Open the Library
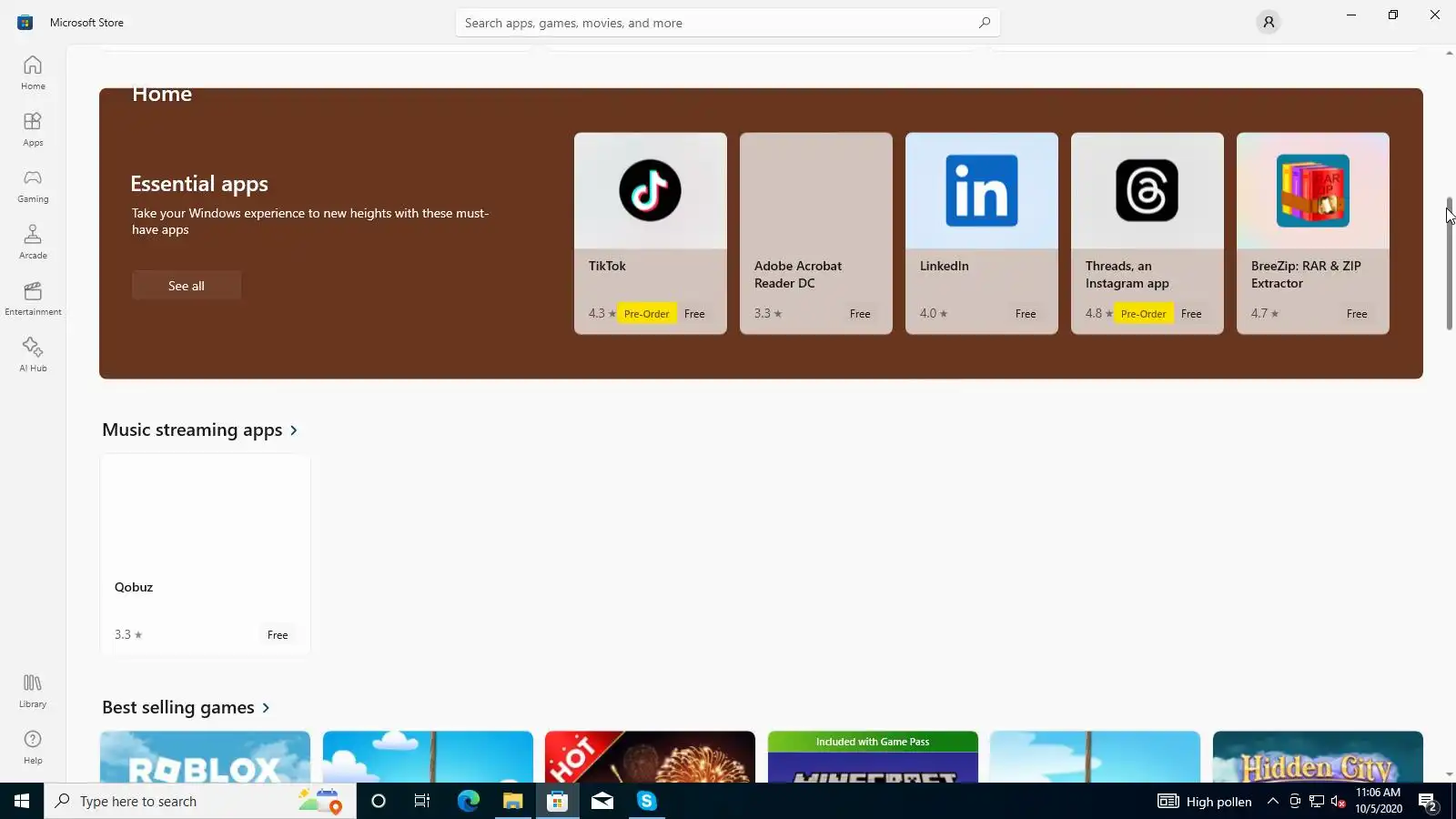 (x=33, y=691)
